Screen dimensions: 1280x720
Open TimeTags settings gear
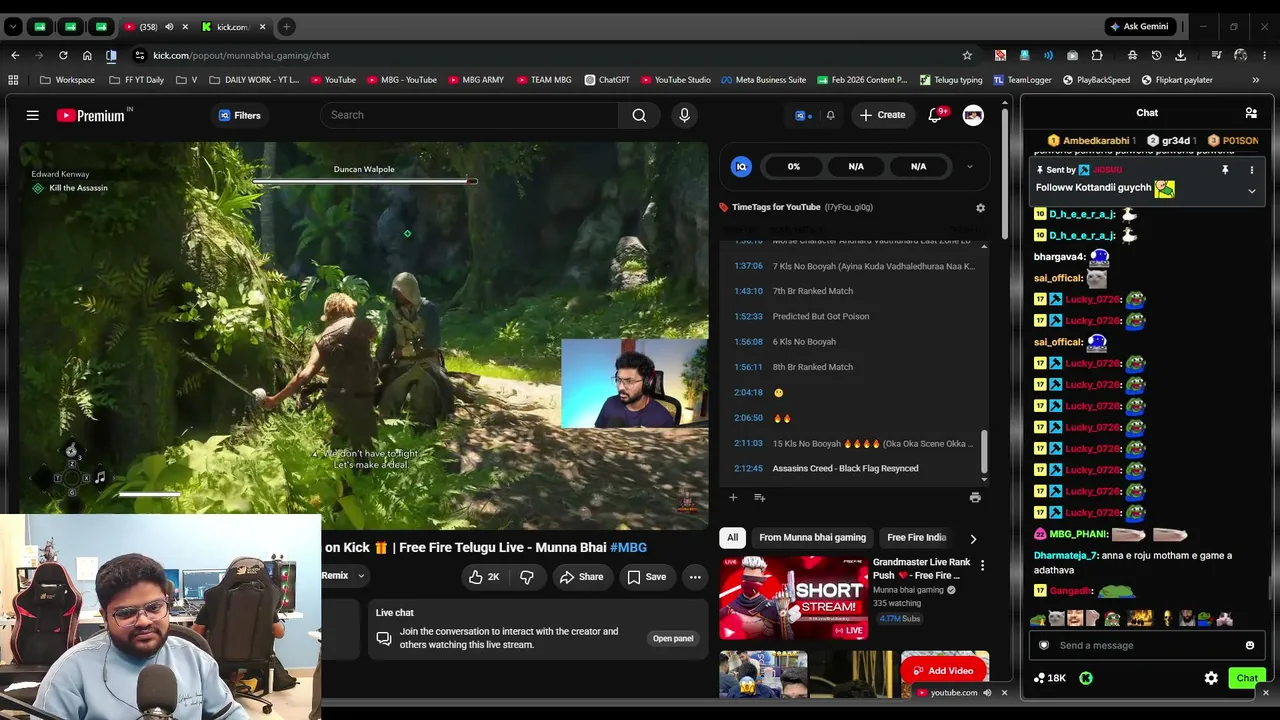[980, 208]
